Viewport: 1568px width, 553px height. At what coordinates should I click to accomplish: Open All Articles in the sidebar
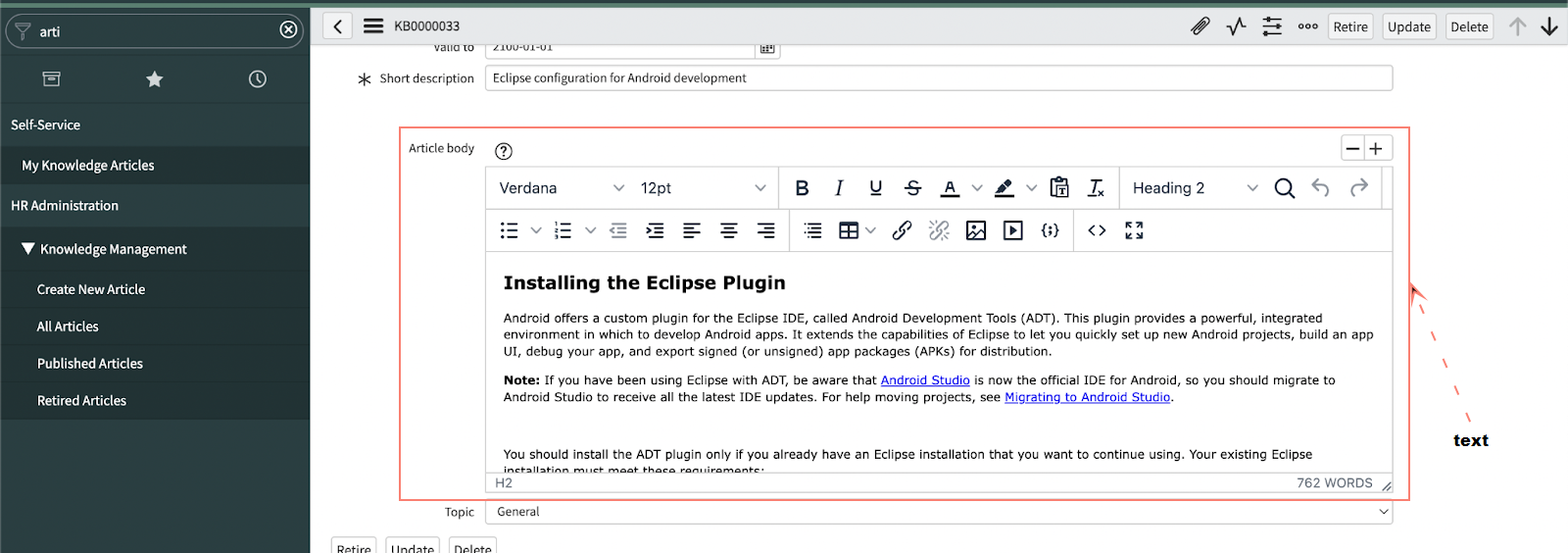(x=68, y=327)
